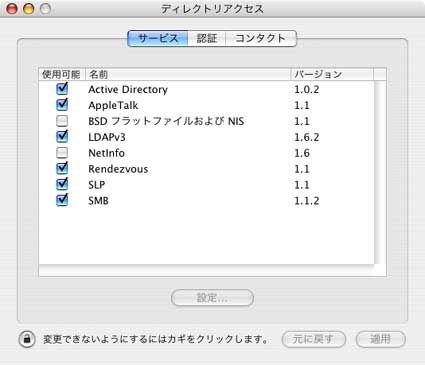
Task: Sort by the 名前 column header
Action: pyautogui.click(x=188, y=74)
